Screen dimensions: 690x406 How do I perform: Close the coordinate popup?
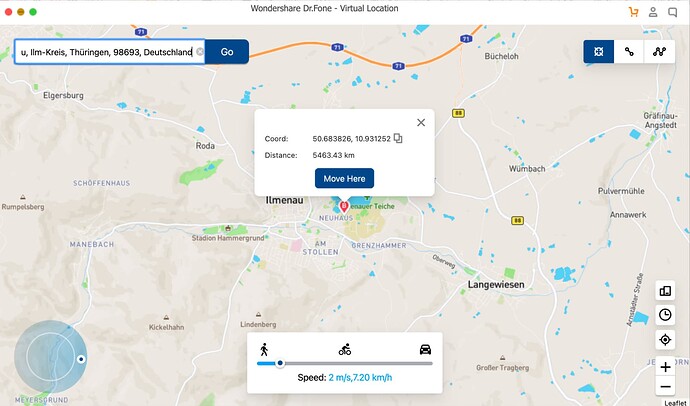[x=421, y=122]
